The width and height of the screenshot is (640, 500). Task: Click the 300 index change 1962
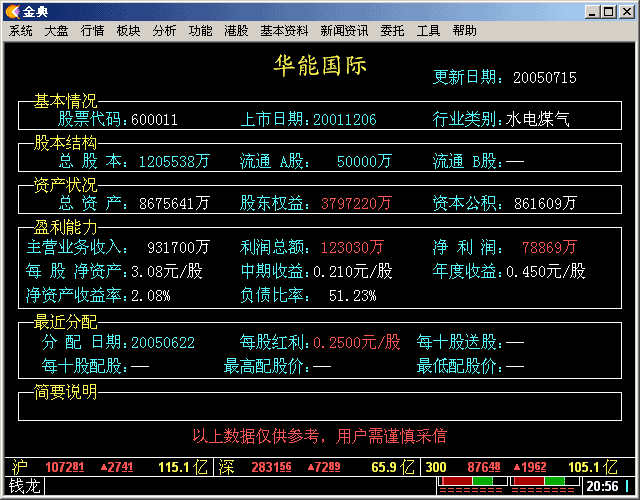pyautogui.click(x=530, y=467)
